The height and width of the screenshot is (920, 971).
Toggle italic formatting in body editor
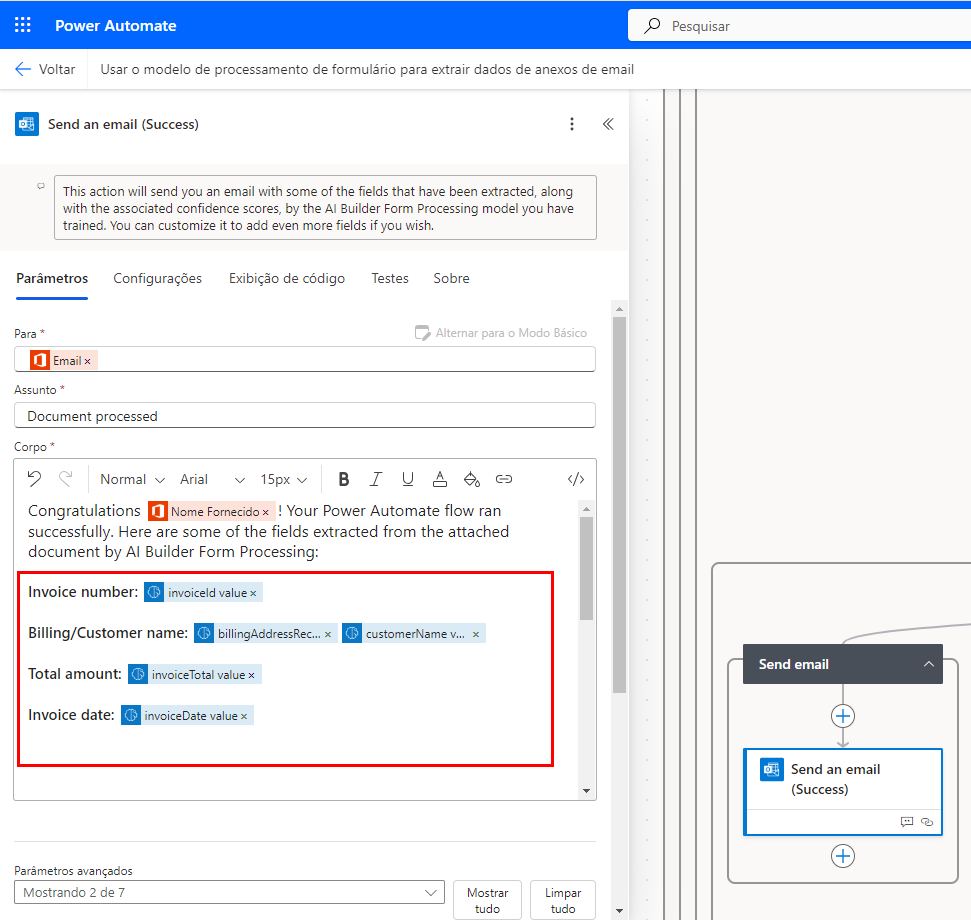(376, 479)
